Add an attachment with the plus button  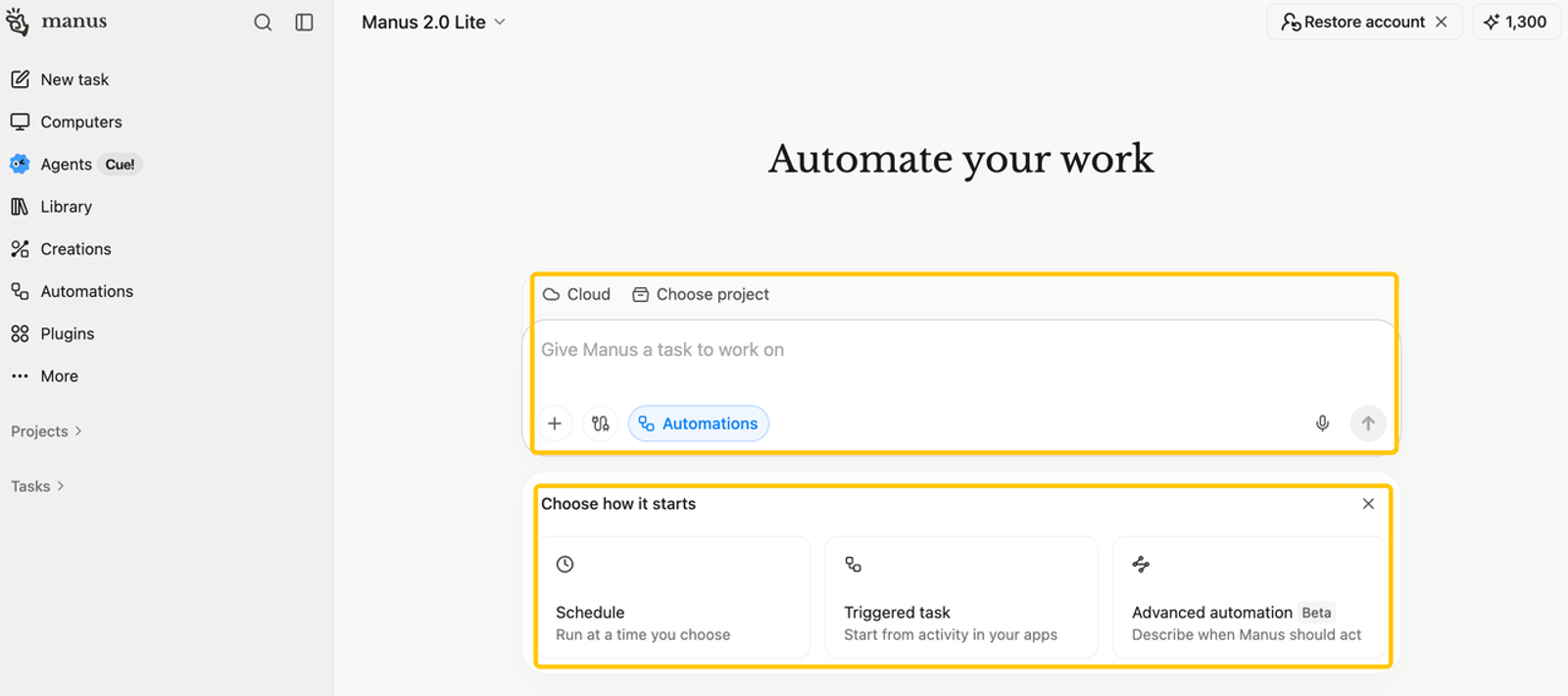555,423
